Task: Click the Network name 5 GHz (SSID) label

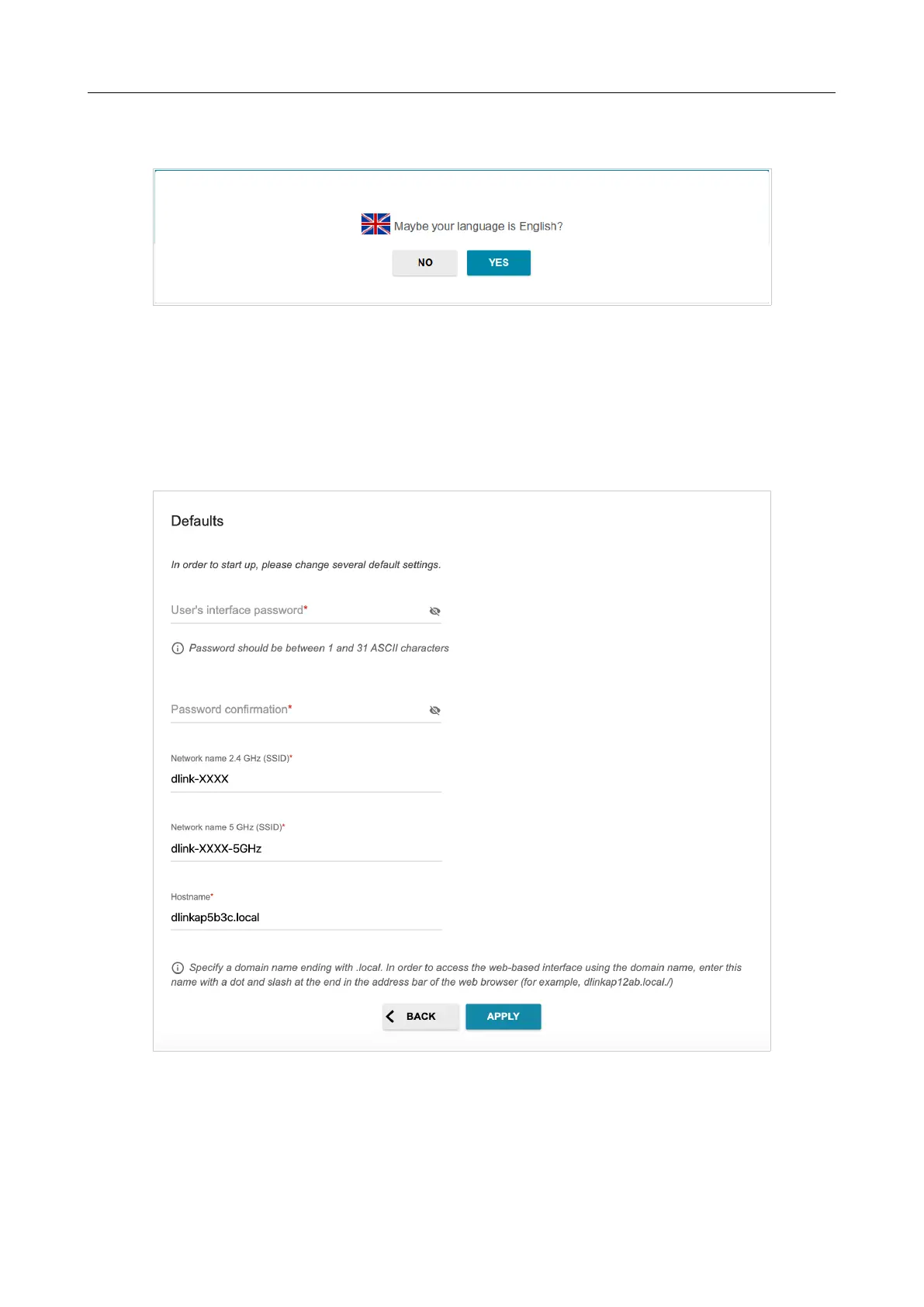Action: (228, 827)
